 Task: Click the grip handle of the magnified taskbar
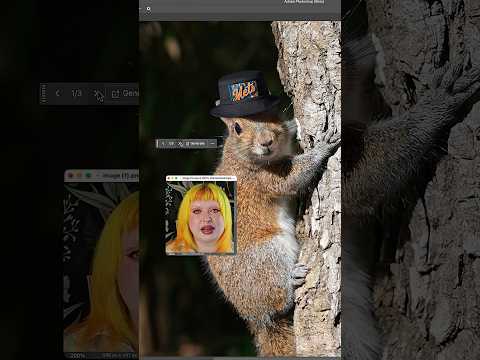click(x=44, y=93)
